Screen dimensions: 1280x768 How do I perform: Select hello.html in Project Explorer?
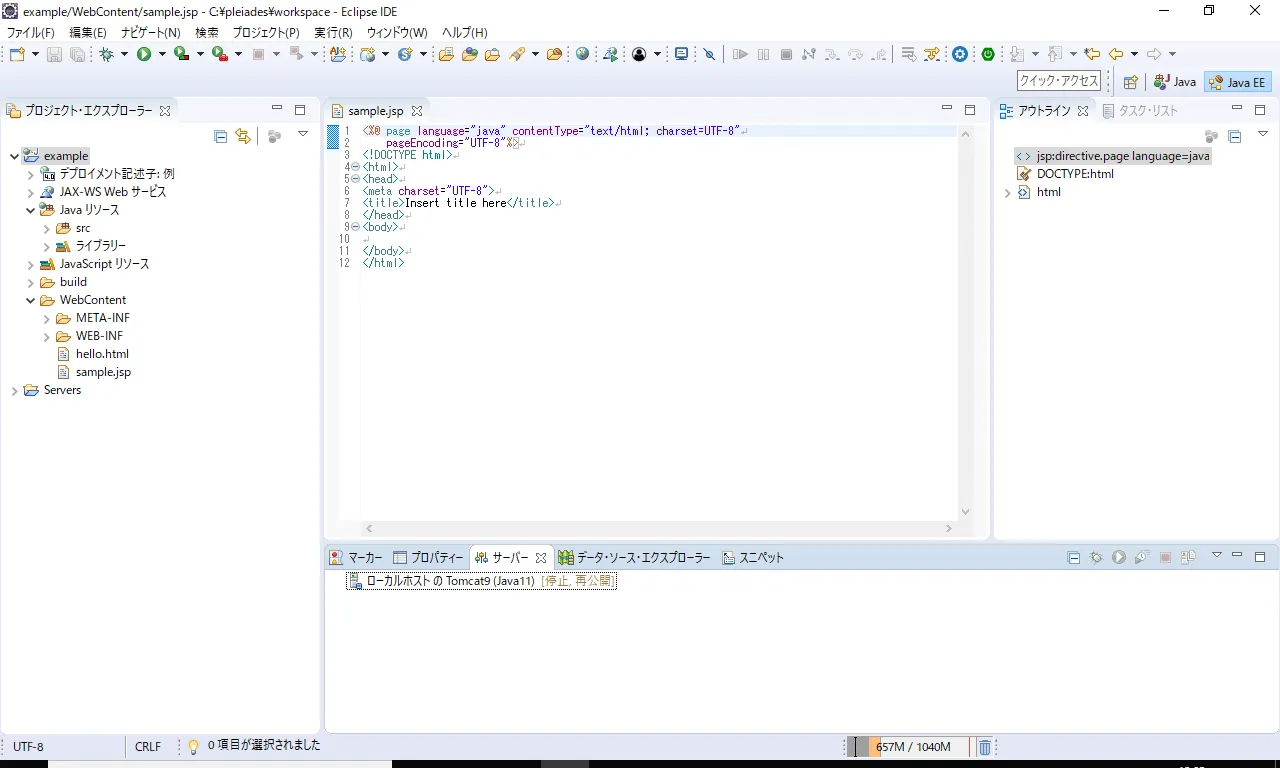click(102, 354)
